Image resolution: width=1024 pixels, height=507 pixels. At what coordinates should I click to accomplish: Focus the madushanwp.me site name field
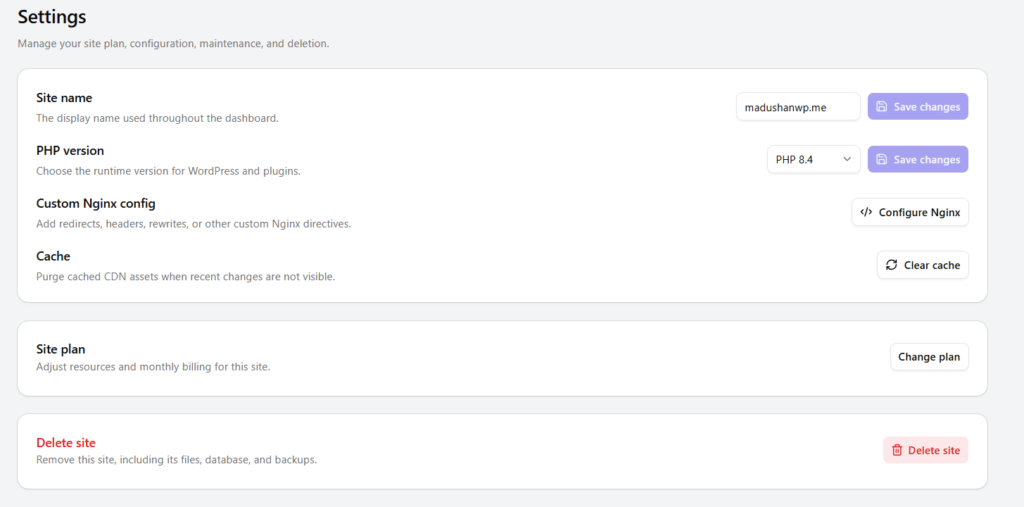(798, 106)
